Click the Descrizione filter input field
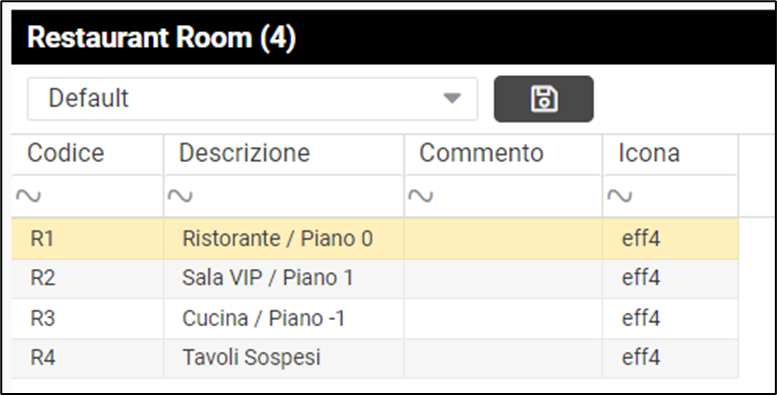The height and width of the screenshot is (395, 777). pyautogui.click(x=283, y=196)
